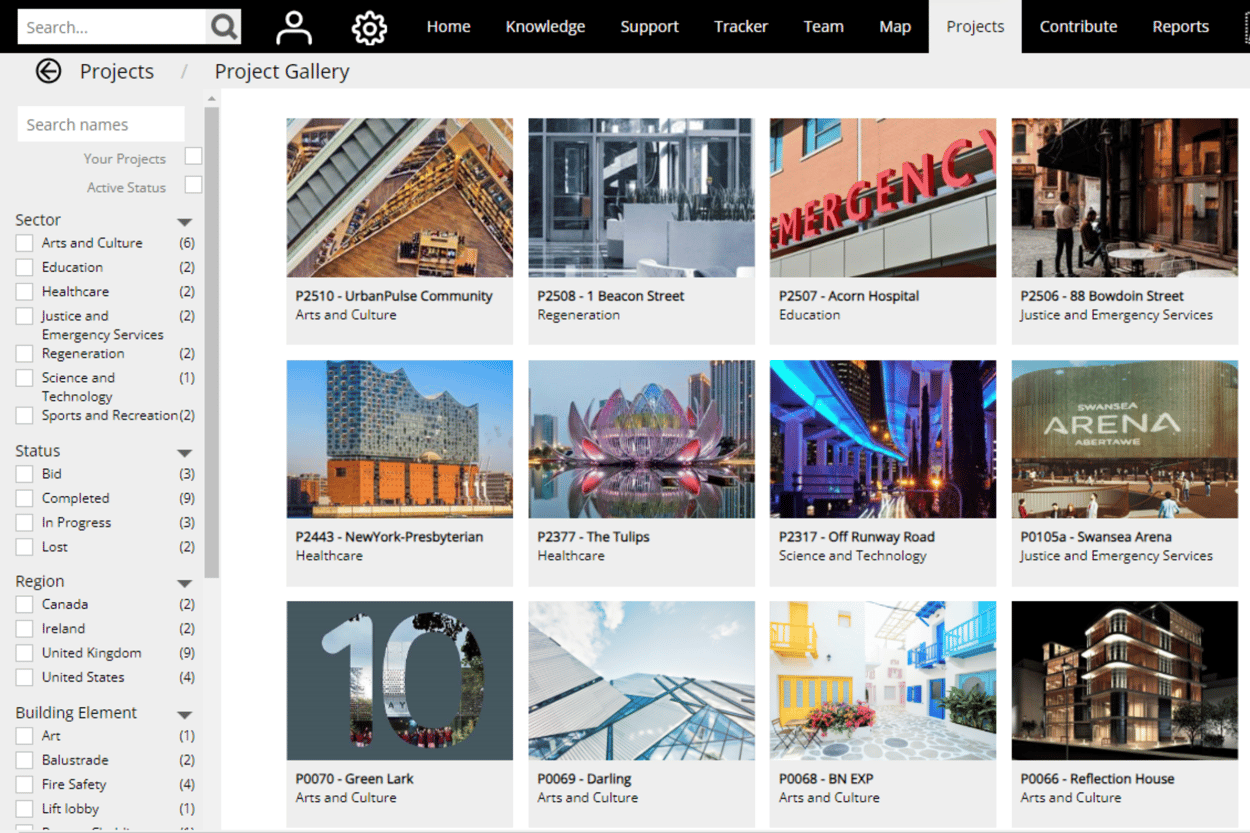
Task: Open P0069 Darling thumbnail
Action: 641,681
